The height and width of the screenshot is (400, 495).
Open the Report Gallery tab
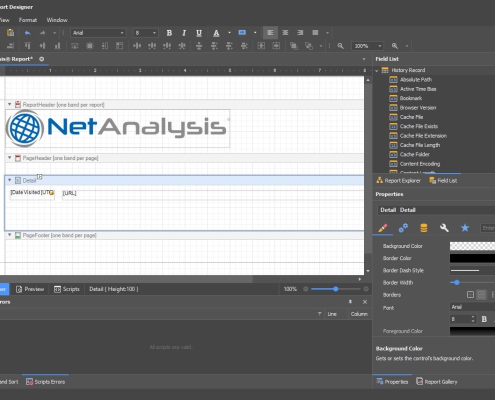click(437, 382)
